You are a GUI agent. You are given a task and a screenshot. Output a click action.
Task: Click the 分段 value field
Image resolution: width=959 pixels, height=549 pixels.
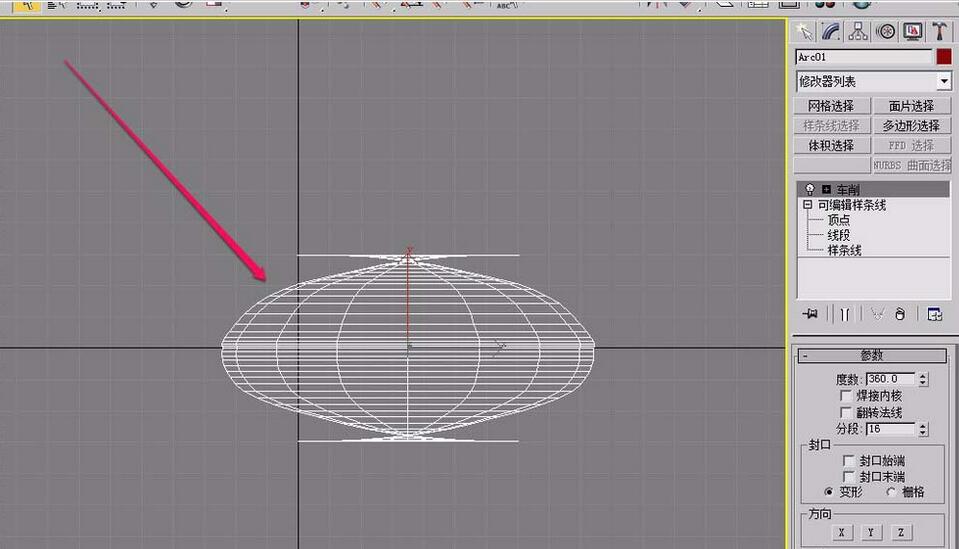890,429
